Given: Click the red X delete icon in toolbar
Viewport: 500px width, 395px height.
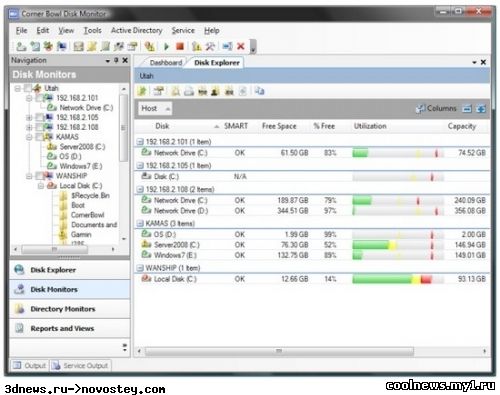Looking at the screenshot, I should 241,46.
